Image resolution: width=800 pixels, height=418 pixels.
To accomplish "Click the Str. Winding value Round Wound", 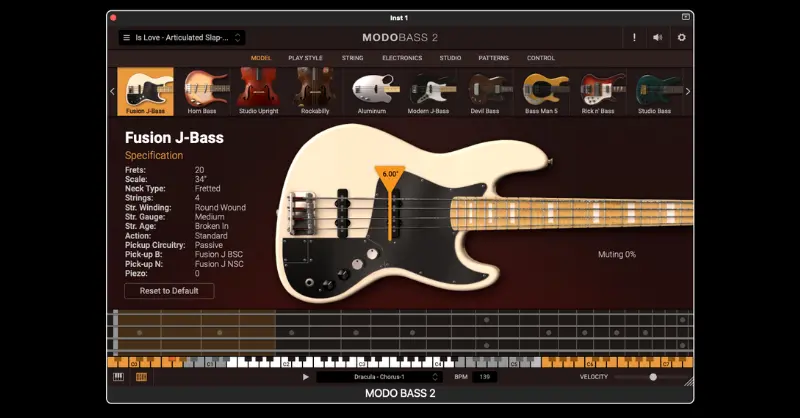I will (x=220, y=207).
